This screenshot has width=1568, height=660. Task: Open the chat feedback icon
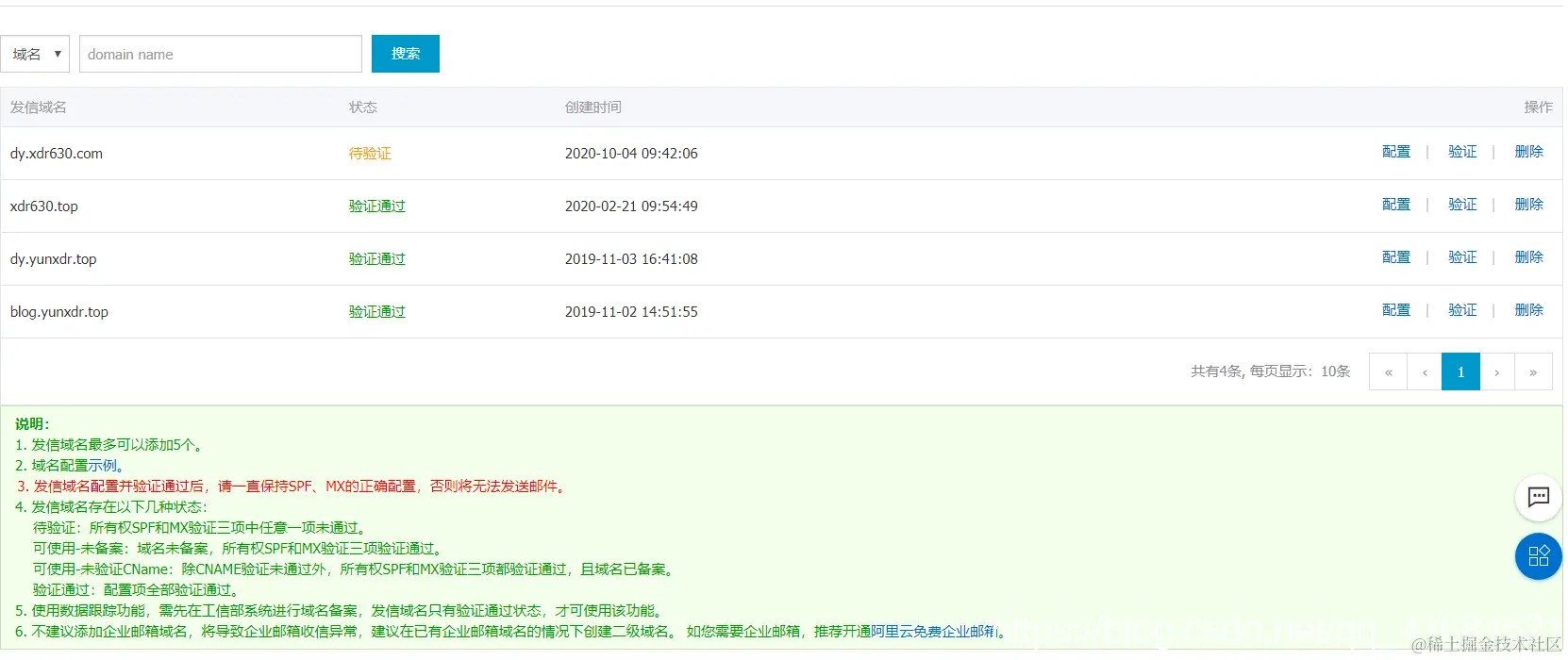tap(1538, 497)
